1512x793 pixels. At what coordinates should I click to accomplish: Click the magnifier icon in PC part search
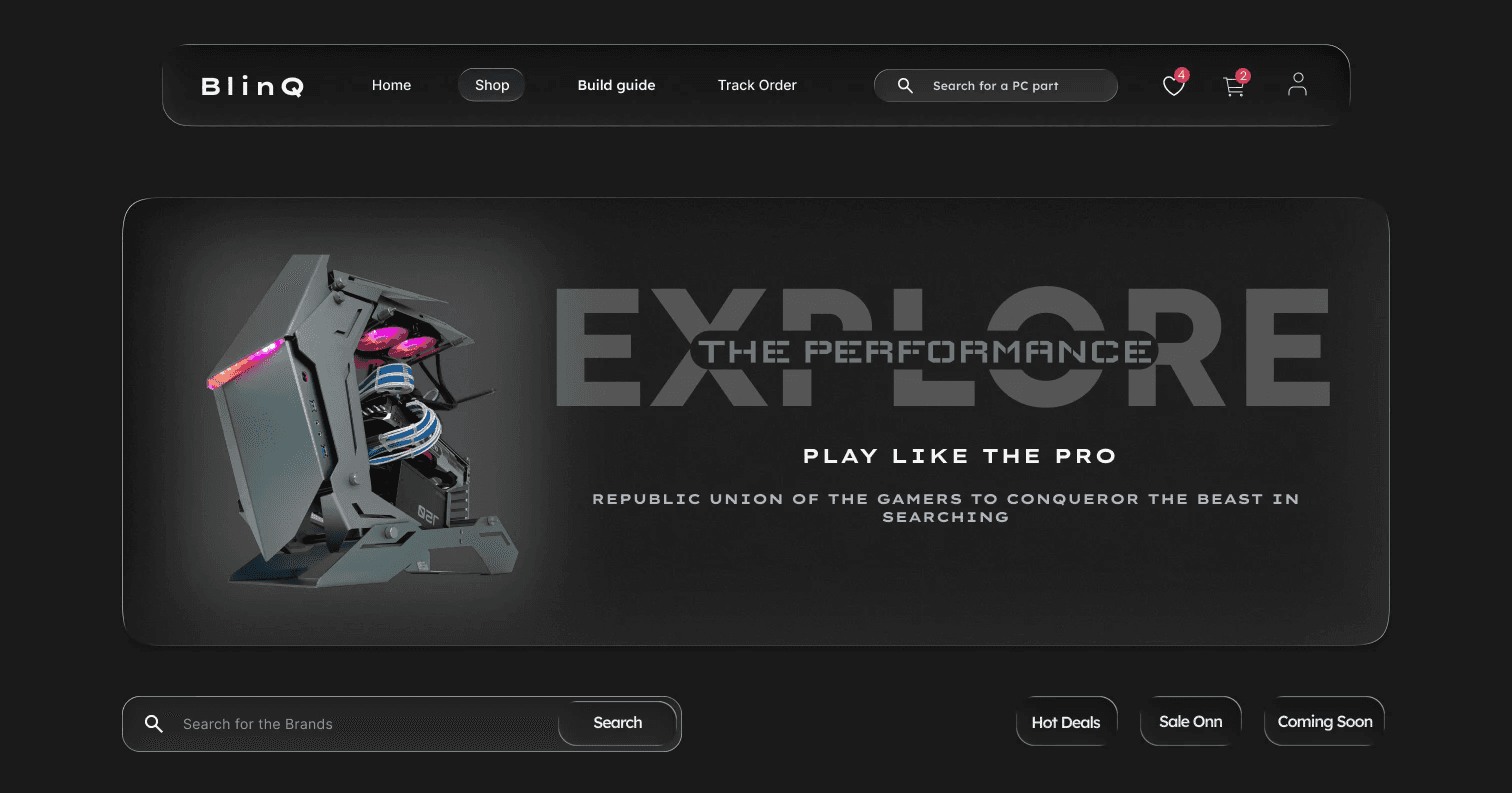pyautogui.click(x=905, y=86)
